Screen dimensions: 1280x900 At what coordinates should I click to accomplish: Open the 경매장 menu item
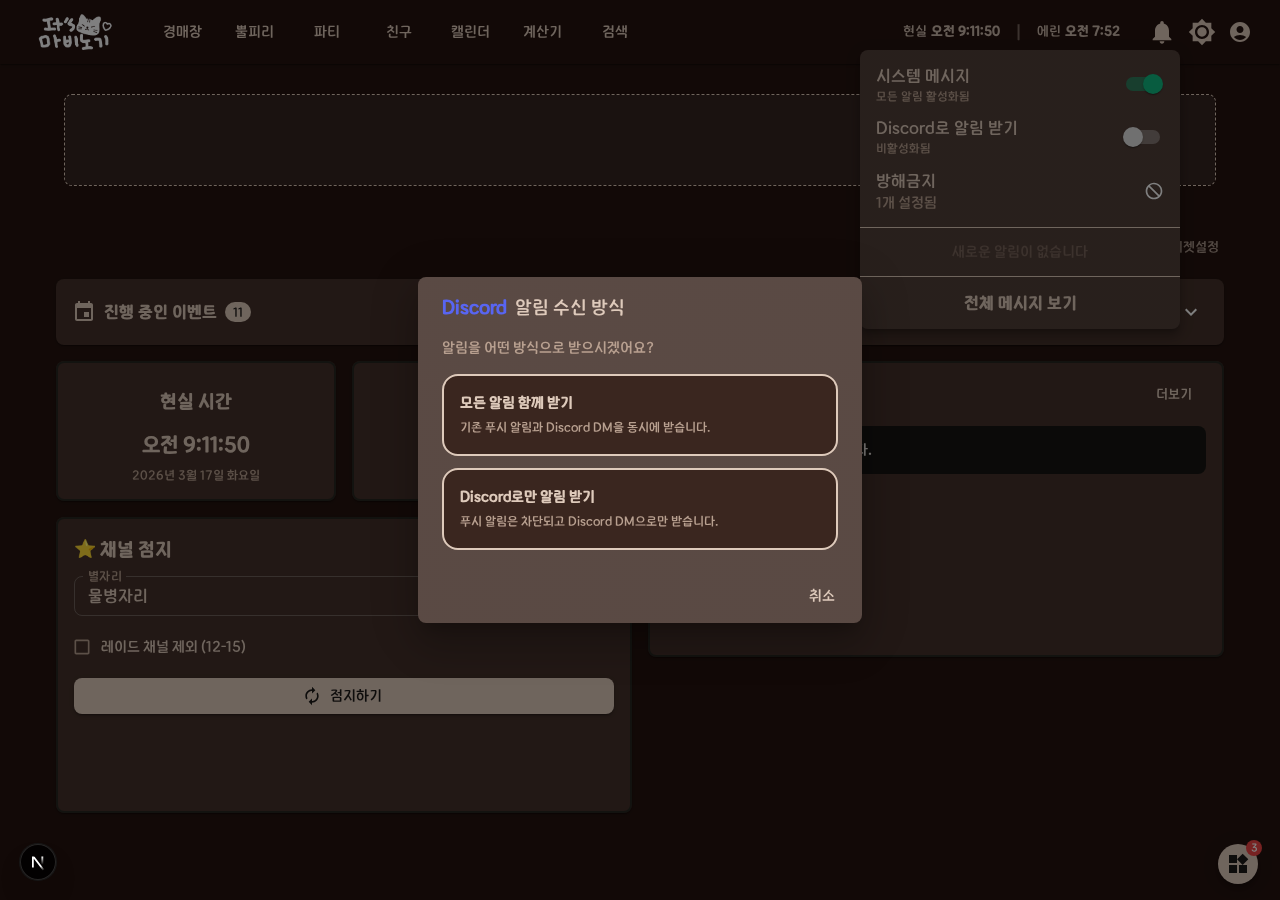tap(182, 32)
